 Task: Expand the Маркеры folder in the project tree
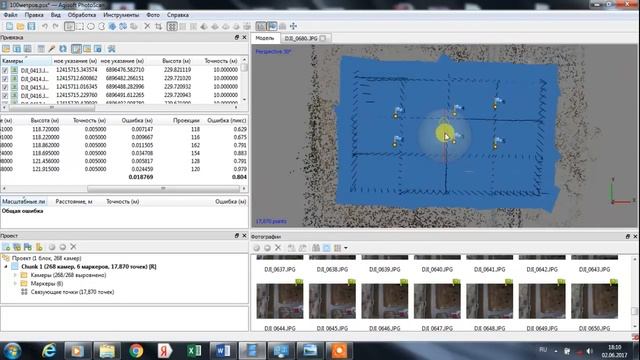coord(16,283)
